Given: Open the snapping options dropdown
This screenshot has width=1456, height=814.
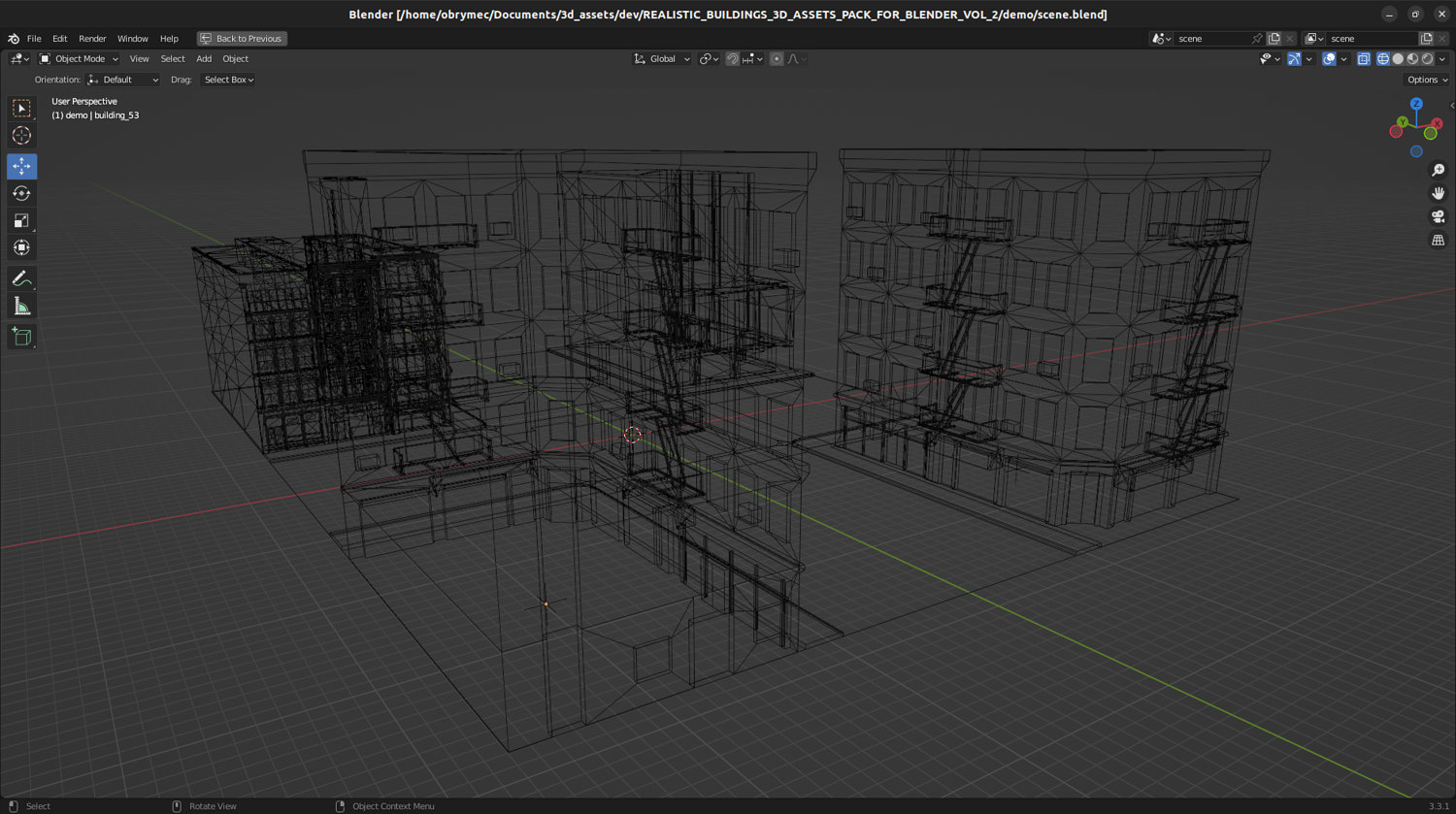Looking at the screenshot, I should click(751, 59).
